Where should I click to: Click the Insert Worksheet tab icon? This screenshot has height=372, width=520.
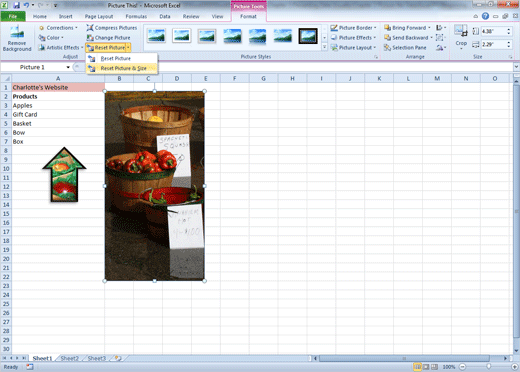click(x=118, y=358)
